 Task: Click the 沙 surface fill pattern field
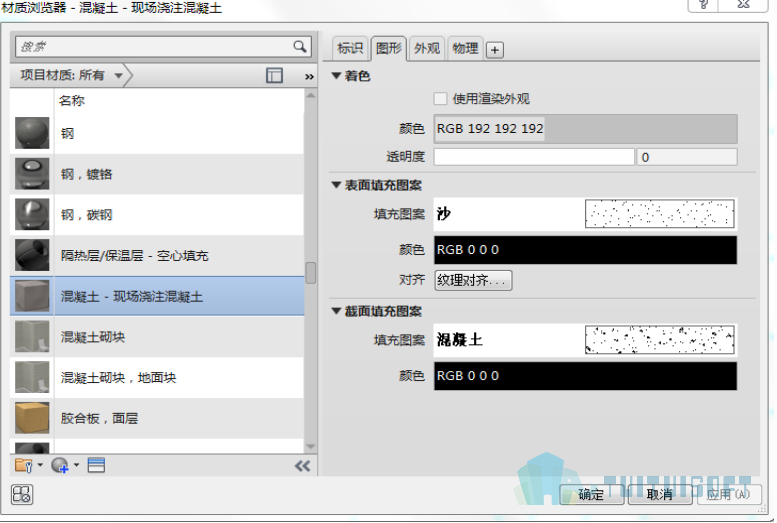tap(585, 214)
